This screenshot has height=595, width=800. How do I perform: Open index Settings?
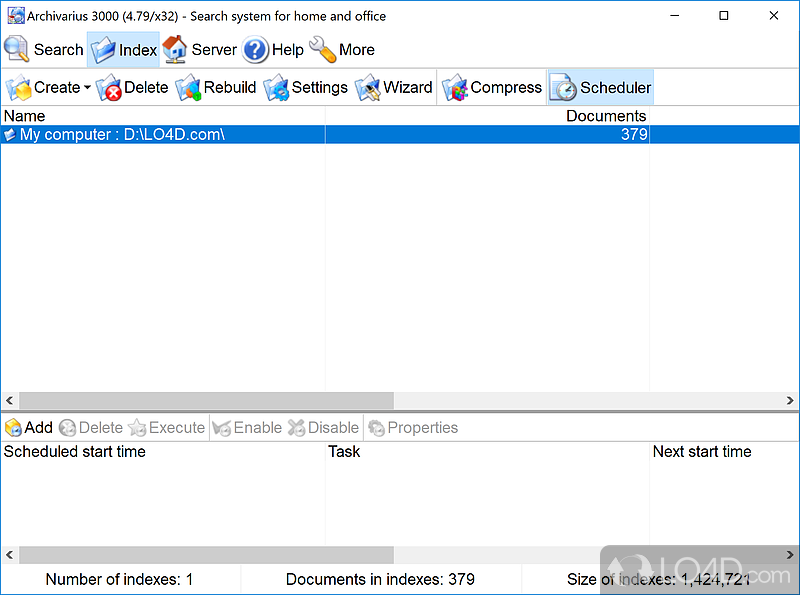(x=306, y=88)
